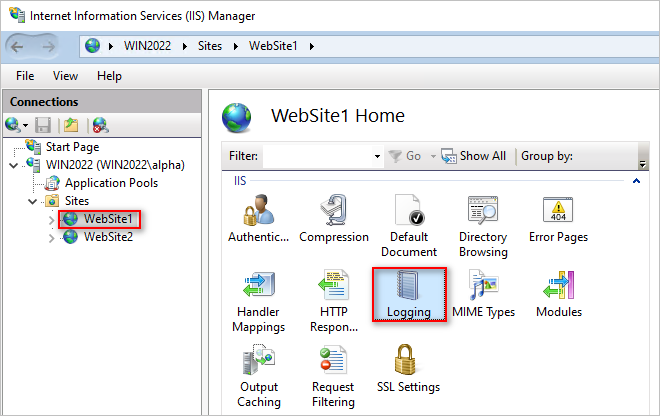Viewport: 660px width, 416px height.
Task: Click the Group by label
Action: pos(547,156)
